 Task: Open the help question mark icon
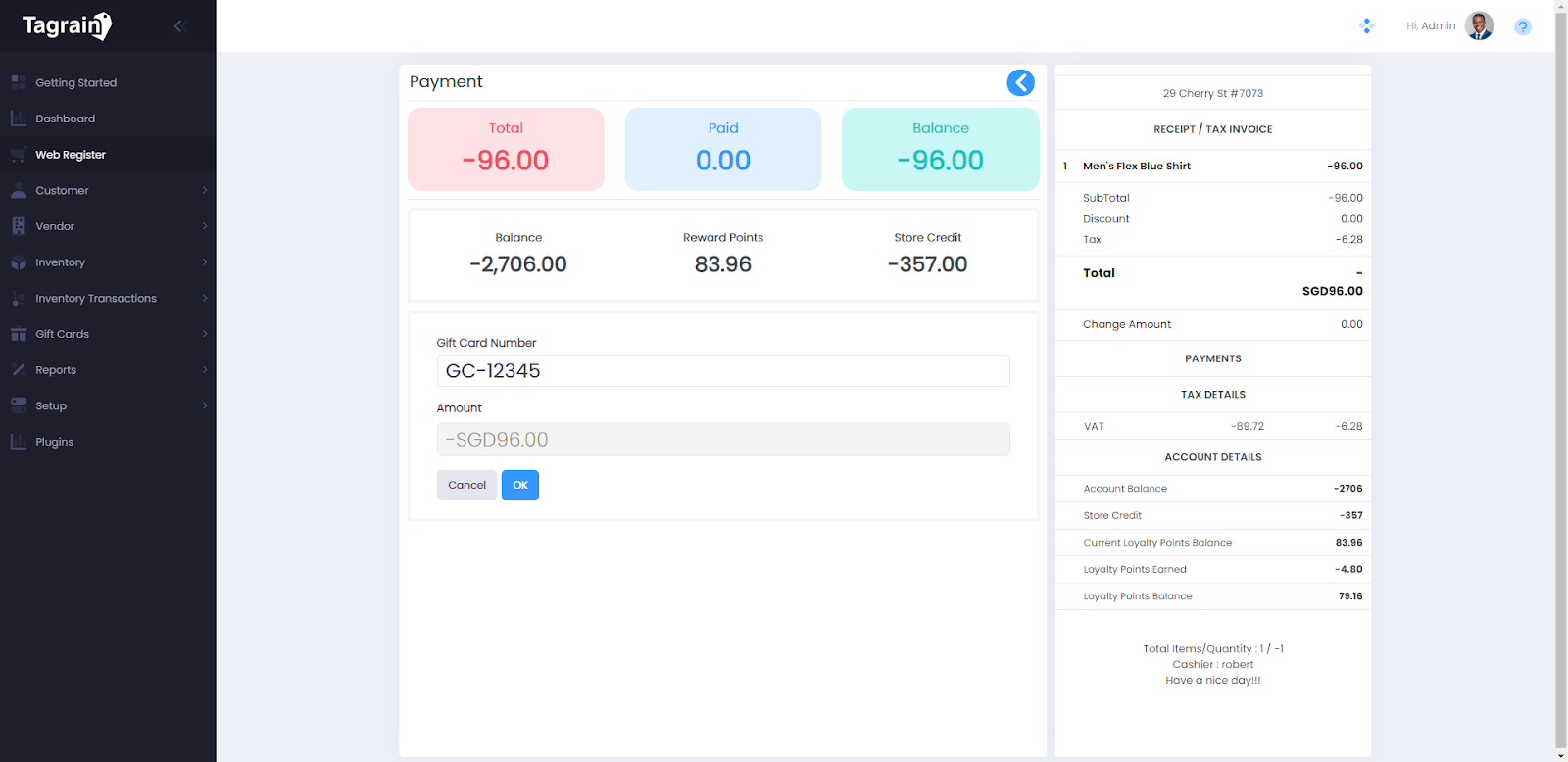click(1522, 26)
